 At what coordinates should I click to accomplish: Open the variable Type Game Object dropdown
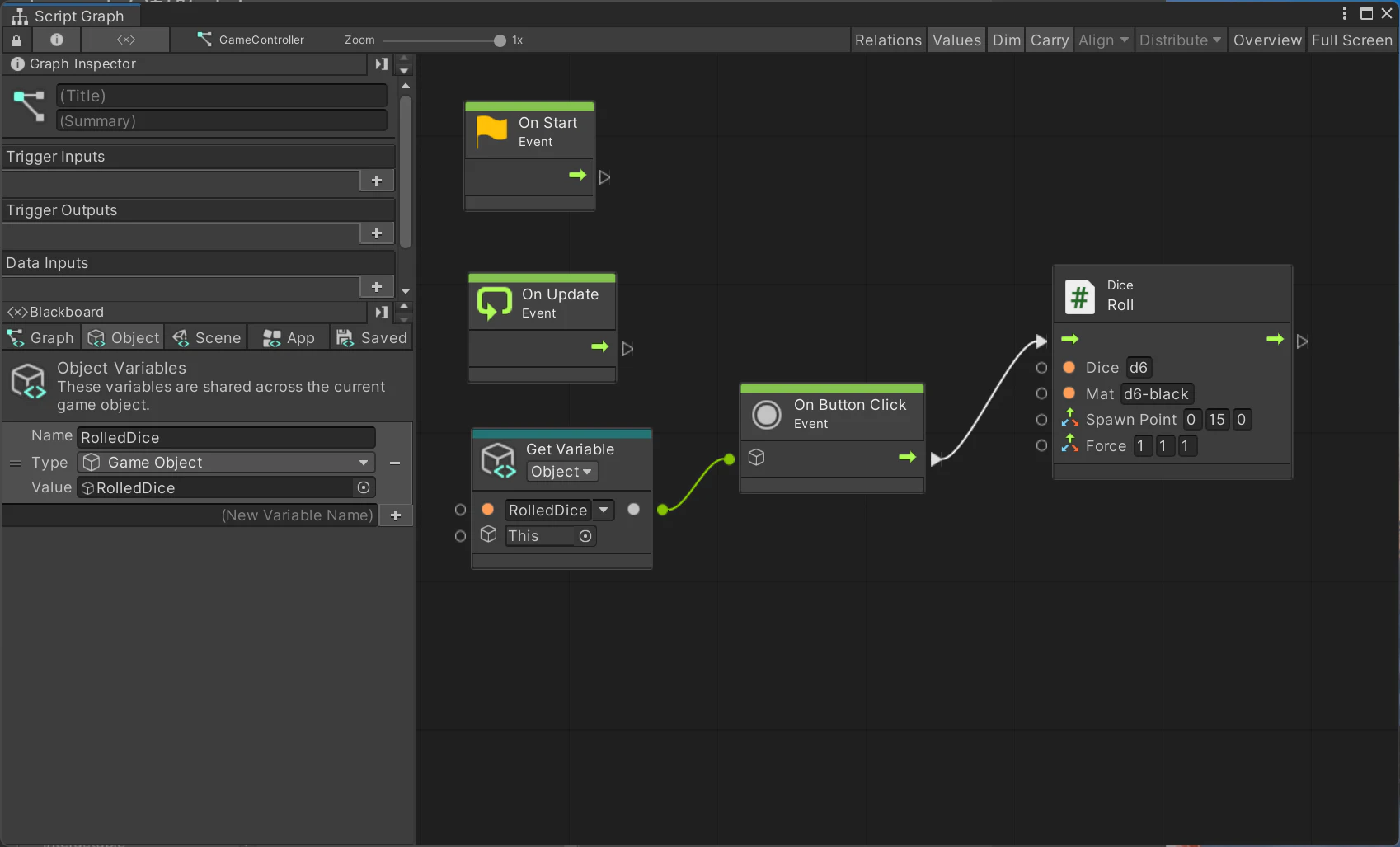[226, 463]
